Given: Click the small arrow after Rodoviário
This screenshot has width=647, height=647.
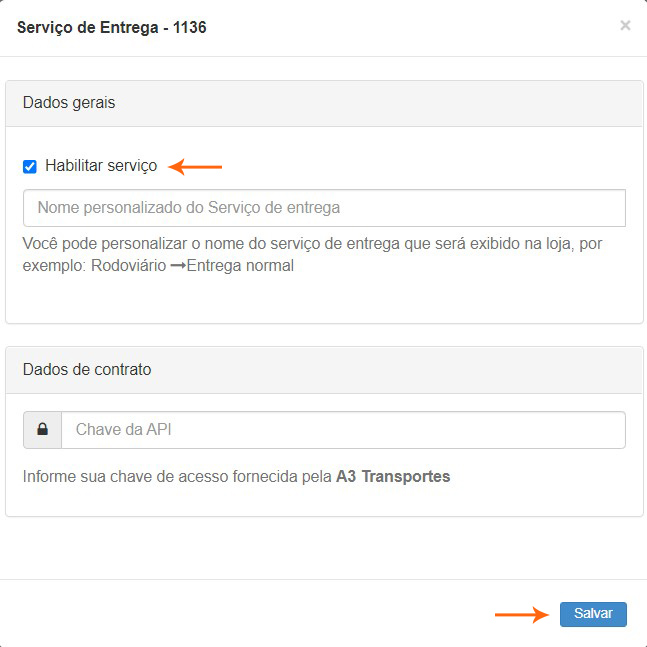Looking at the screenshot, I should point(178,267).
